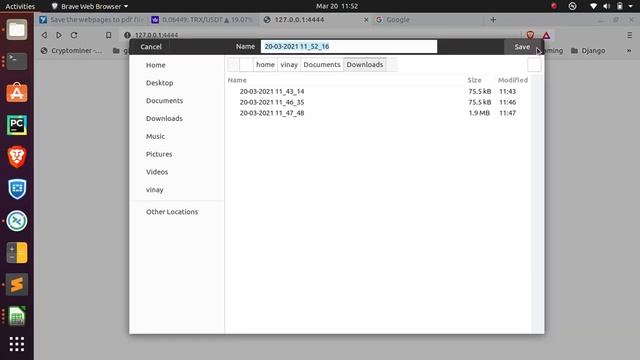This screenshot has height=360, width=640.
Task: Open Brave browser dock icon
Action: coord(17,157)
